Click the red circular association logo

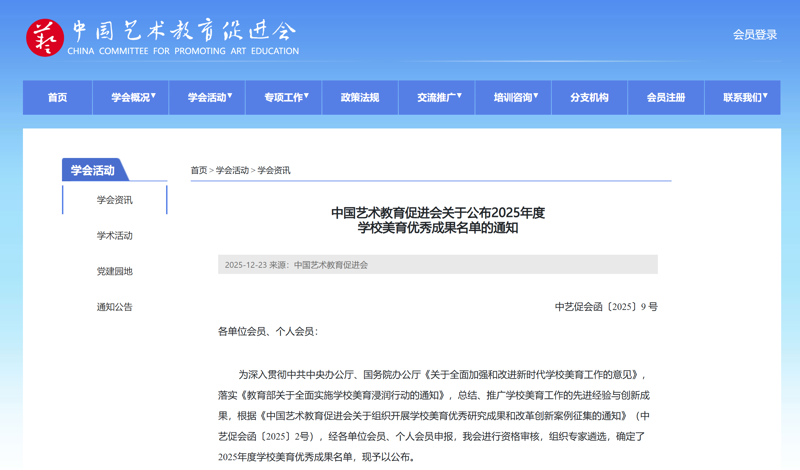point(45,38)
